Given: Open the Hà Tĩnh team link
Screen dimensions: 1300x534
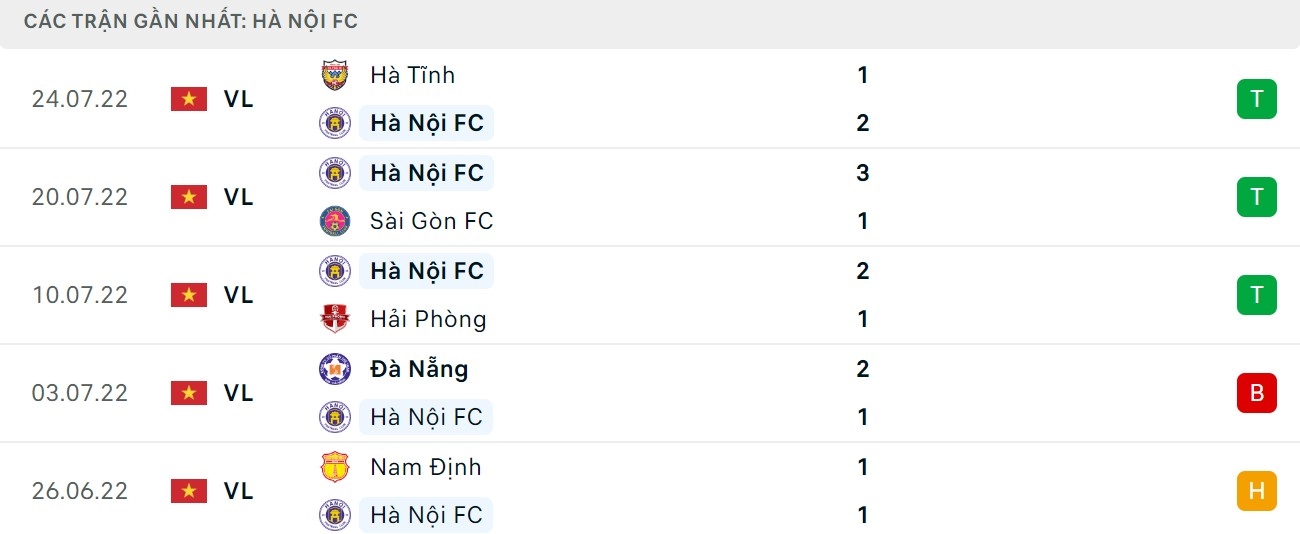Looking at the screenshot, I should 412,75.
